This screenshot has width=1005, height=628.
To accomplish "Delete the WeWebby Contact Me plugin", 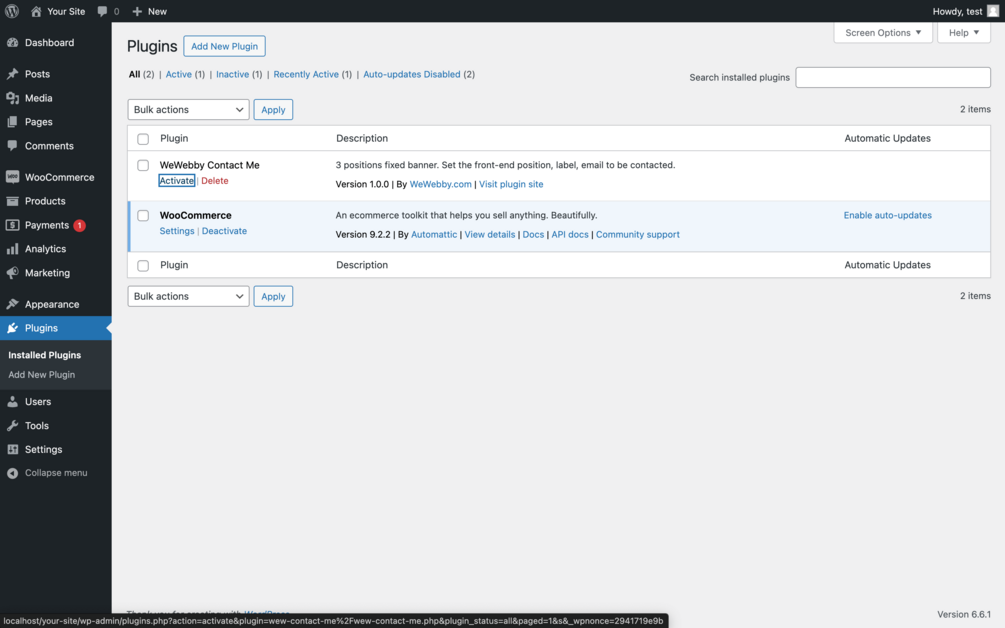I will 215,181.
